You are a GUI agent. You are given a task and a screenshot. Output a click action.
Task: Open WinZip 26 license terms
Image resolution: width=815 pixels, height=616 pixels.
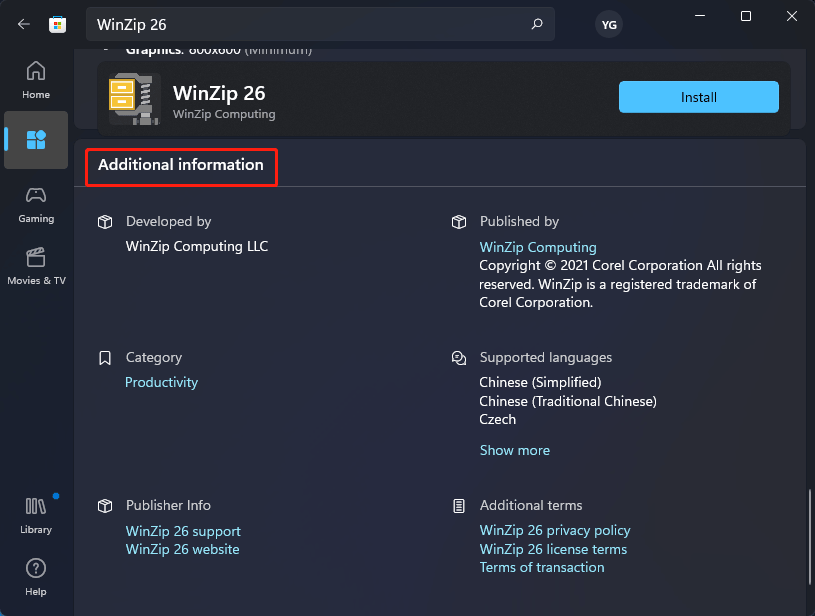553,549
